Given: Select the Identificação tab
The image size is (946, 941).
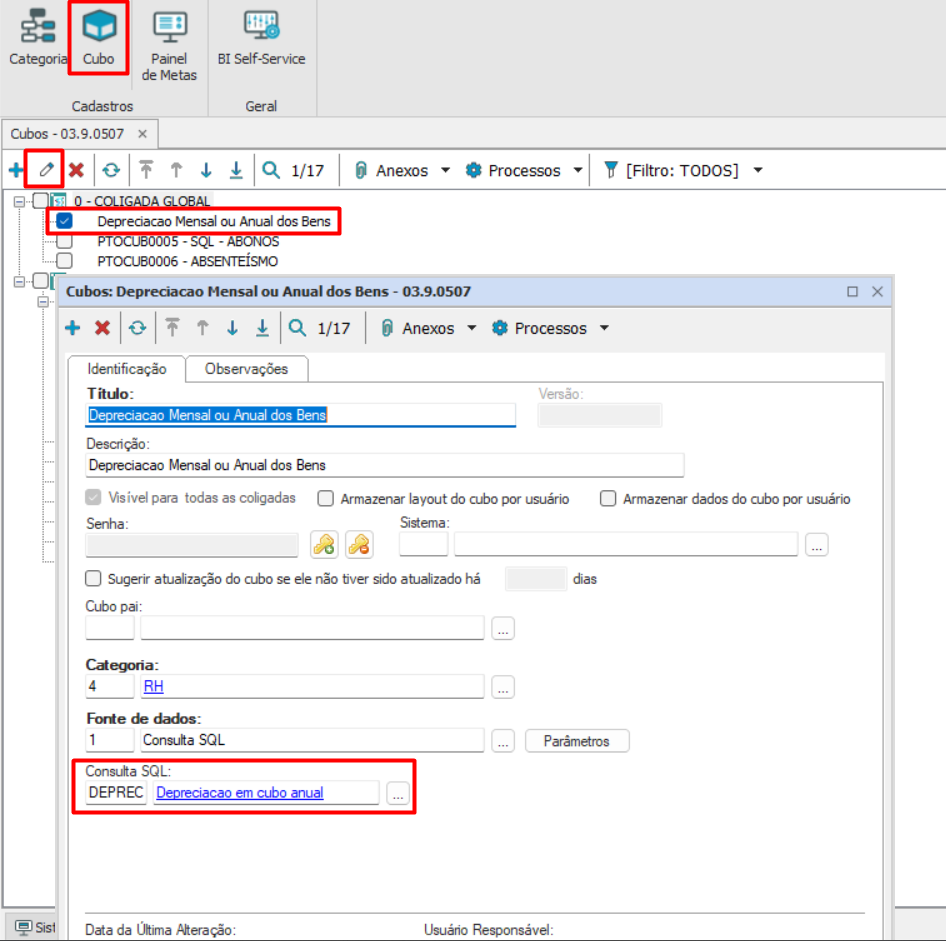Looking at the screenshot, I should [126, 368].
